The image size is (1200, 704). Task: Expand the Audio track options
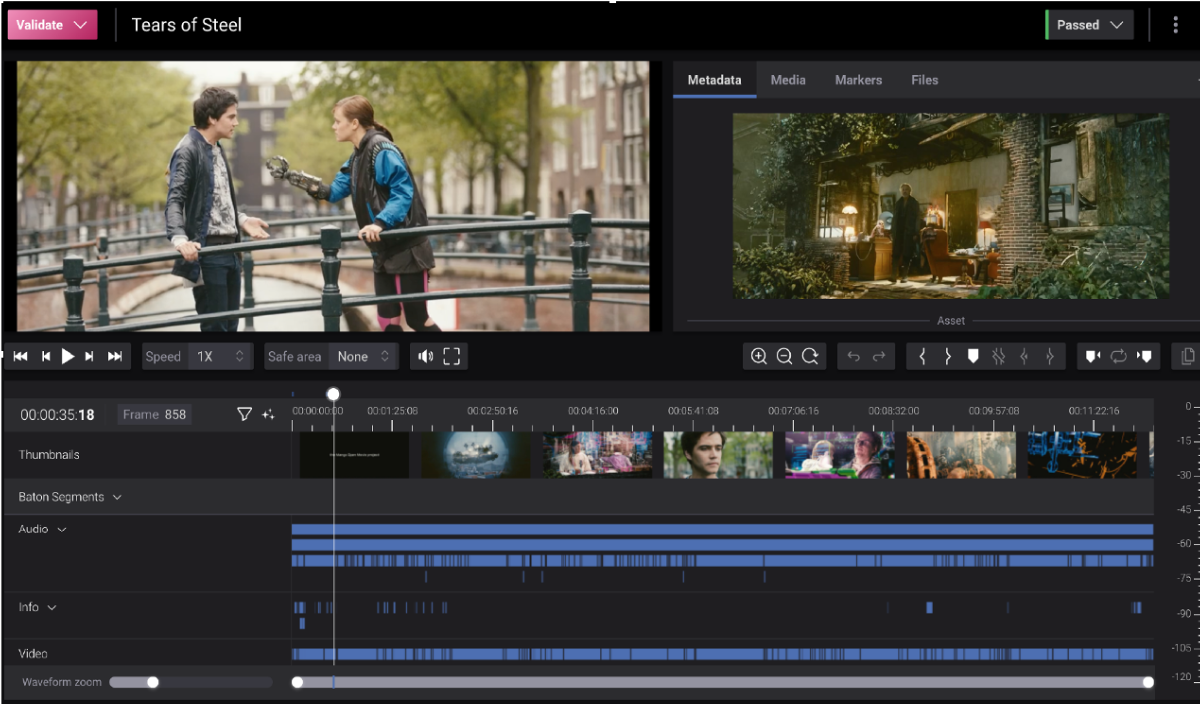62,529
